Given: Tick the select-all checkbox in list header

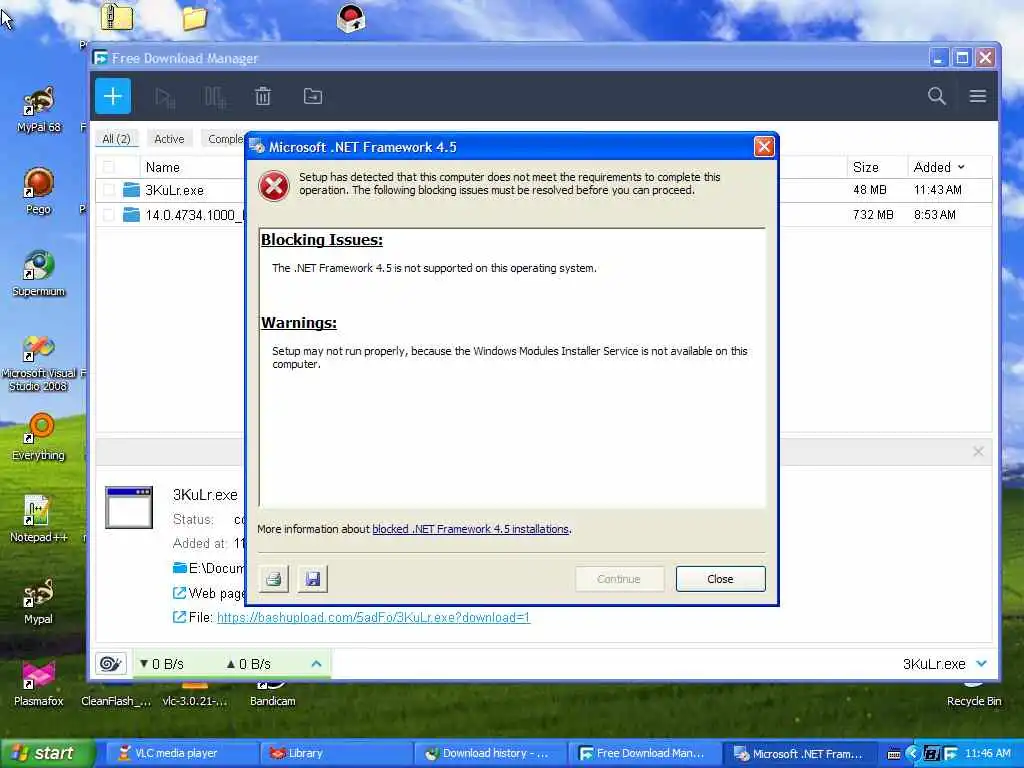Looking at the screenshot, I should [x=109, y=167].
